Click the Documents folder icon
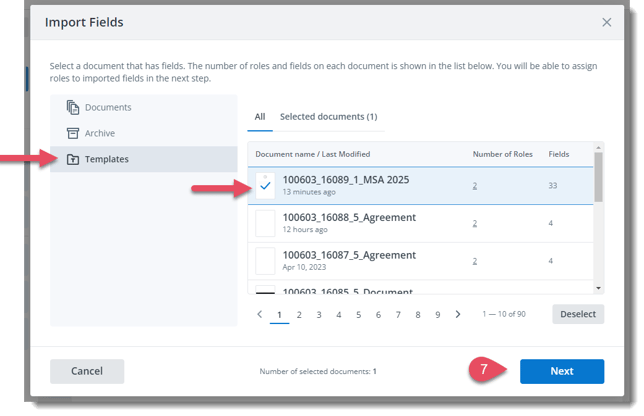The width and height of the screenshot is (644, 416). click(x=73, y=108)
